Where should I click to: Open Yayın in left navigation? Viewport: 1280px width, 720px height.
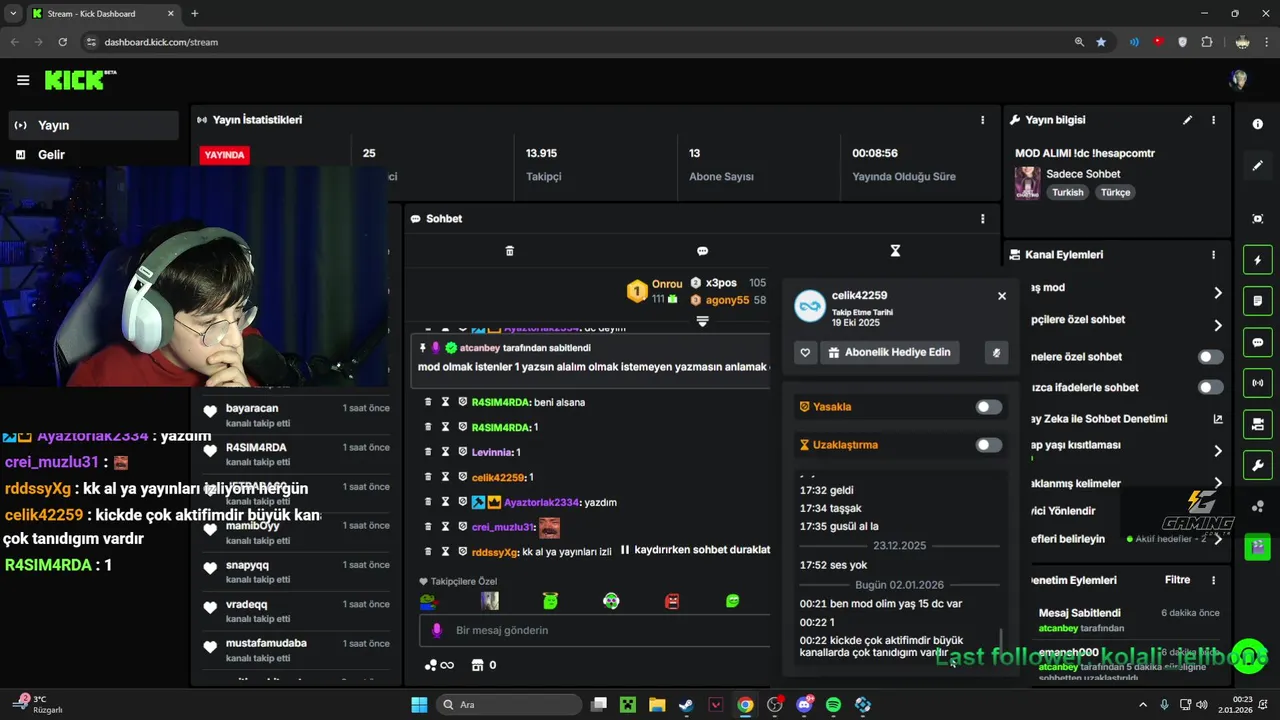pyautogui.click(x=94, y=125)
